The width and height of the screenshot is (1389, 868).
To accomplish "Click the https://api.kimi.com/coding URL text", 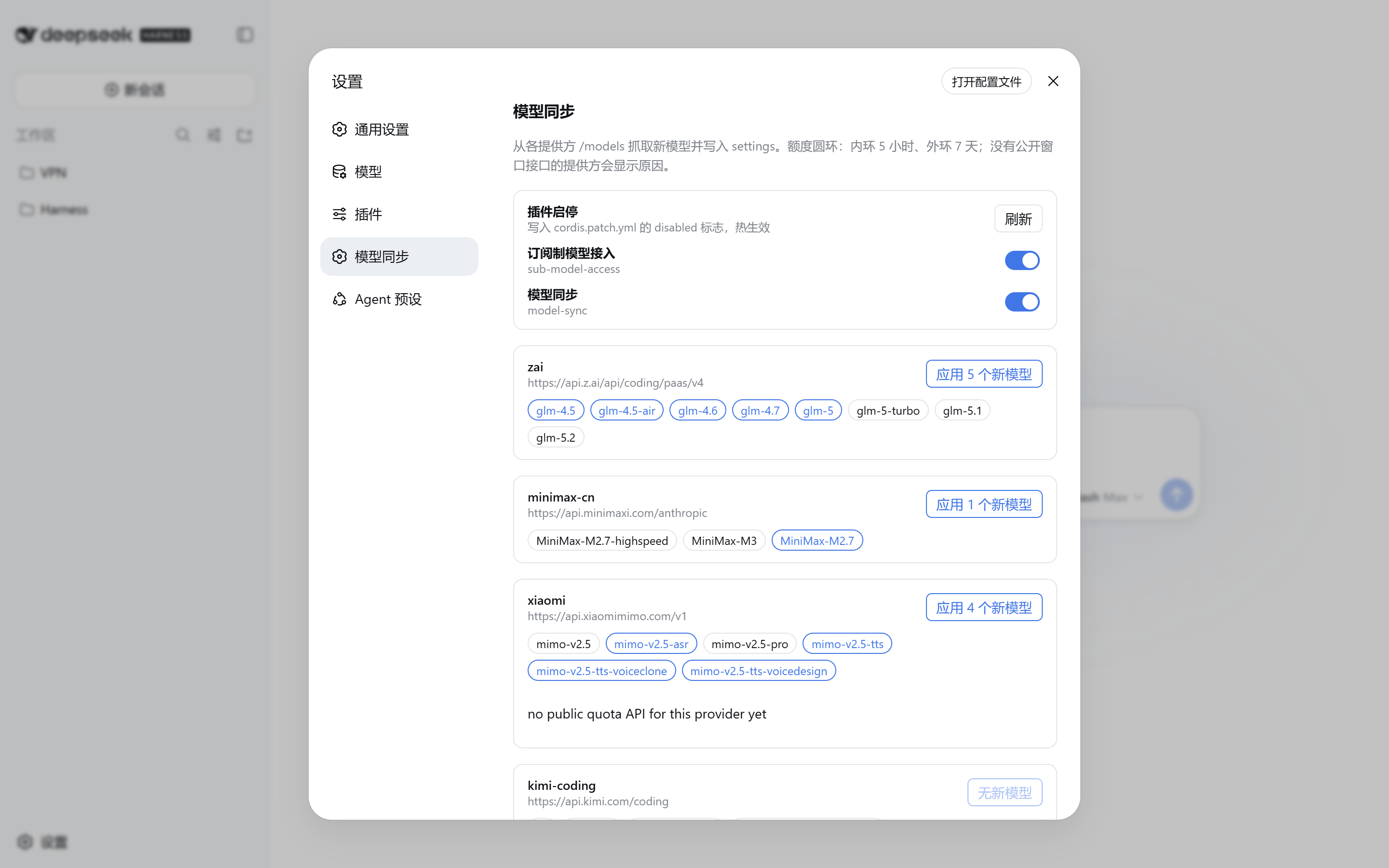I will 598,801.
